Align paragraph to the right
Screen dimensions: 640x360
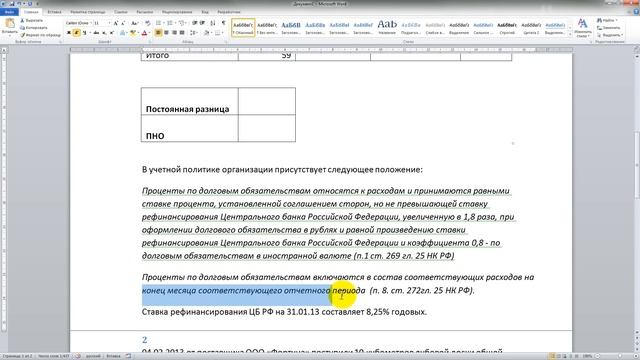tap(174, 33)
